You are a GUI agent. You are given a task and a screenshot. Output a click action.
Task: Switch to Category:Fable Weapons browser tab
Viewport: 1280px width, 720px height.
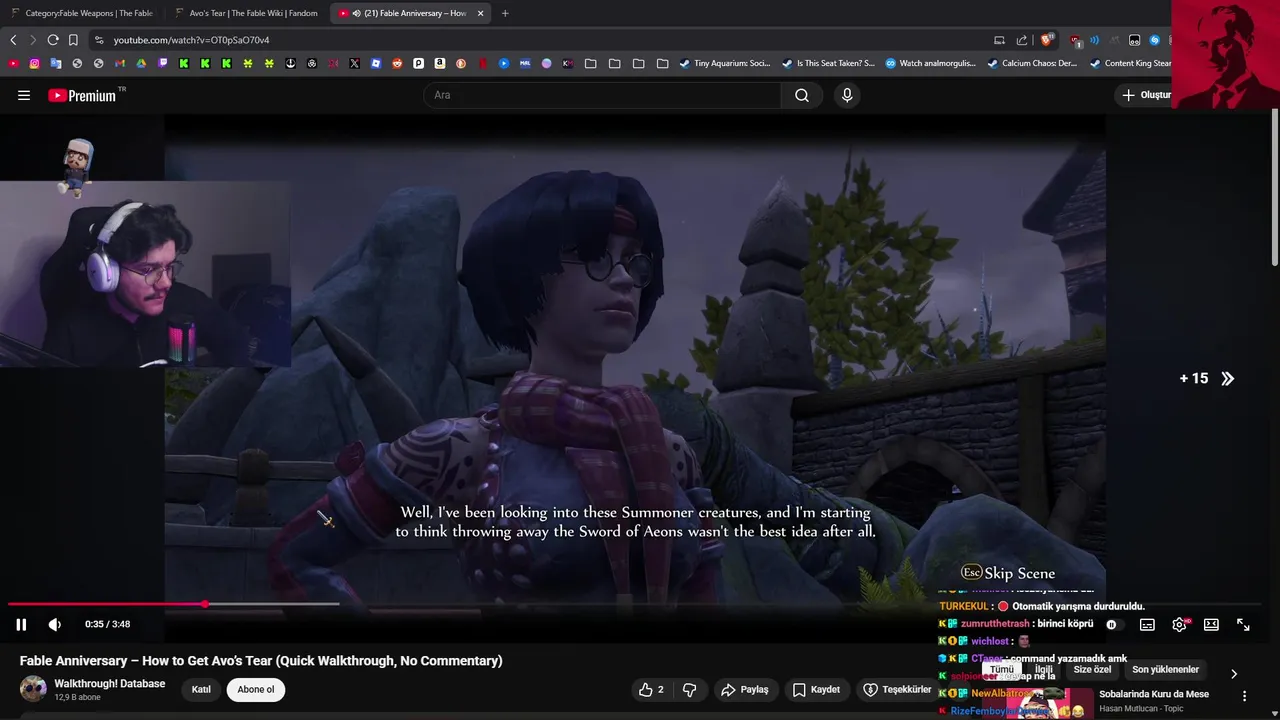[x=83, y=13]
